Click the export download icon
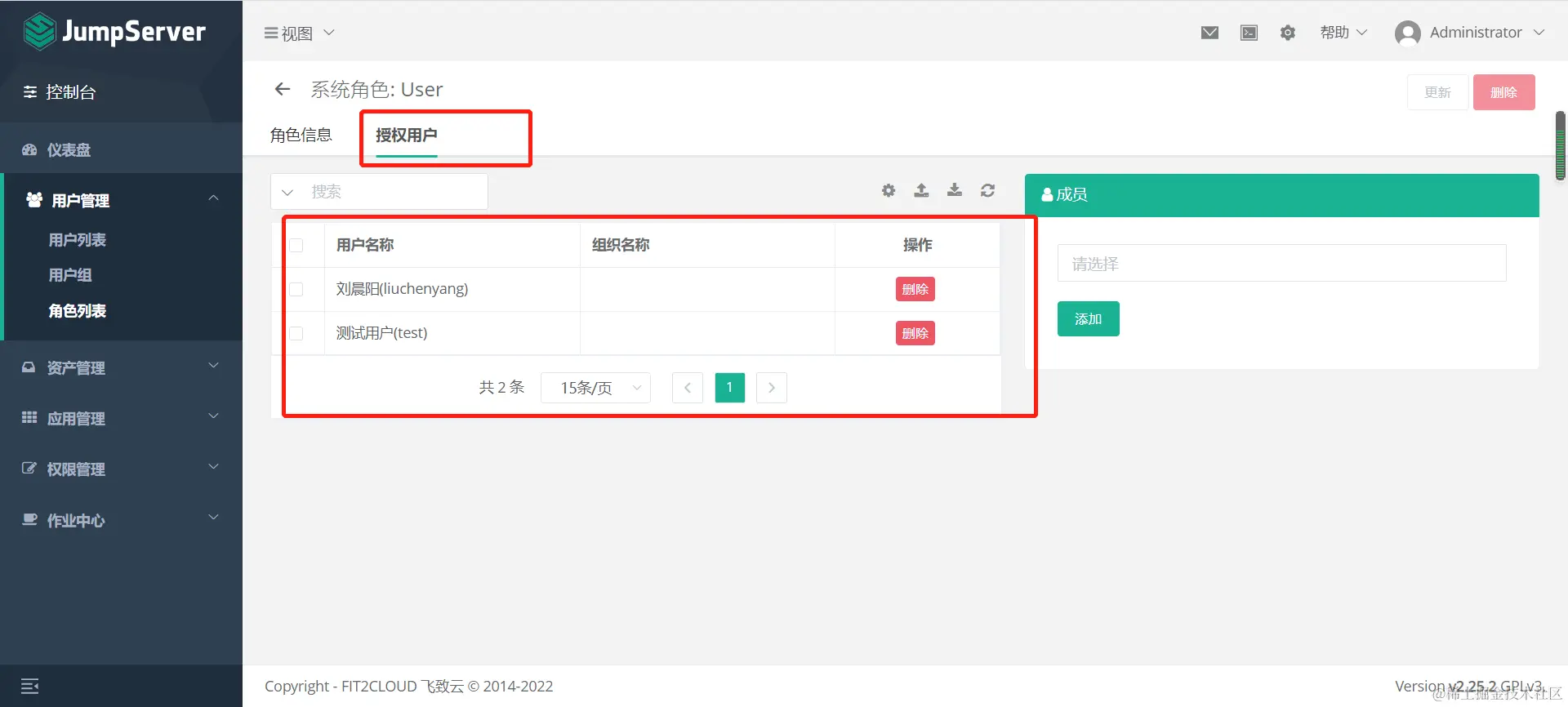This screenshot has height=707, width=1568. [x=954, y=190]
